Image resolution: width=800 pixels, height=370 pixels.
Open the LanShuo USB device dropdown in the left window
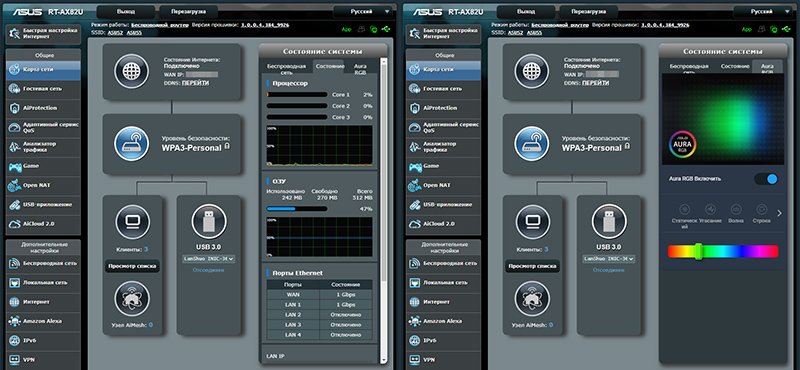[209, 259]
